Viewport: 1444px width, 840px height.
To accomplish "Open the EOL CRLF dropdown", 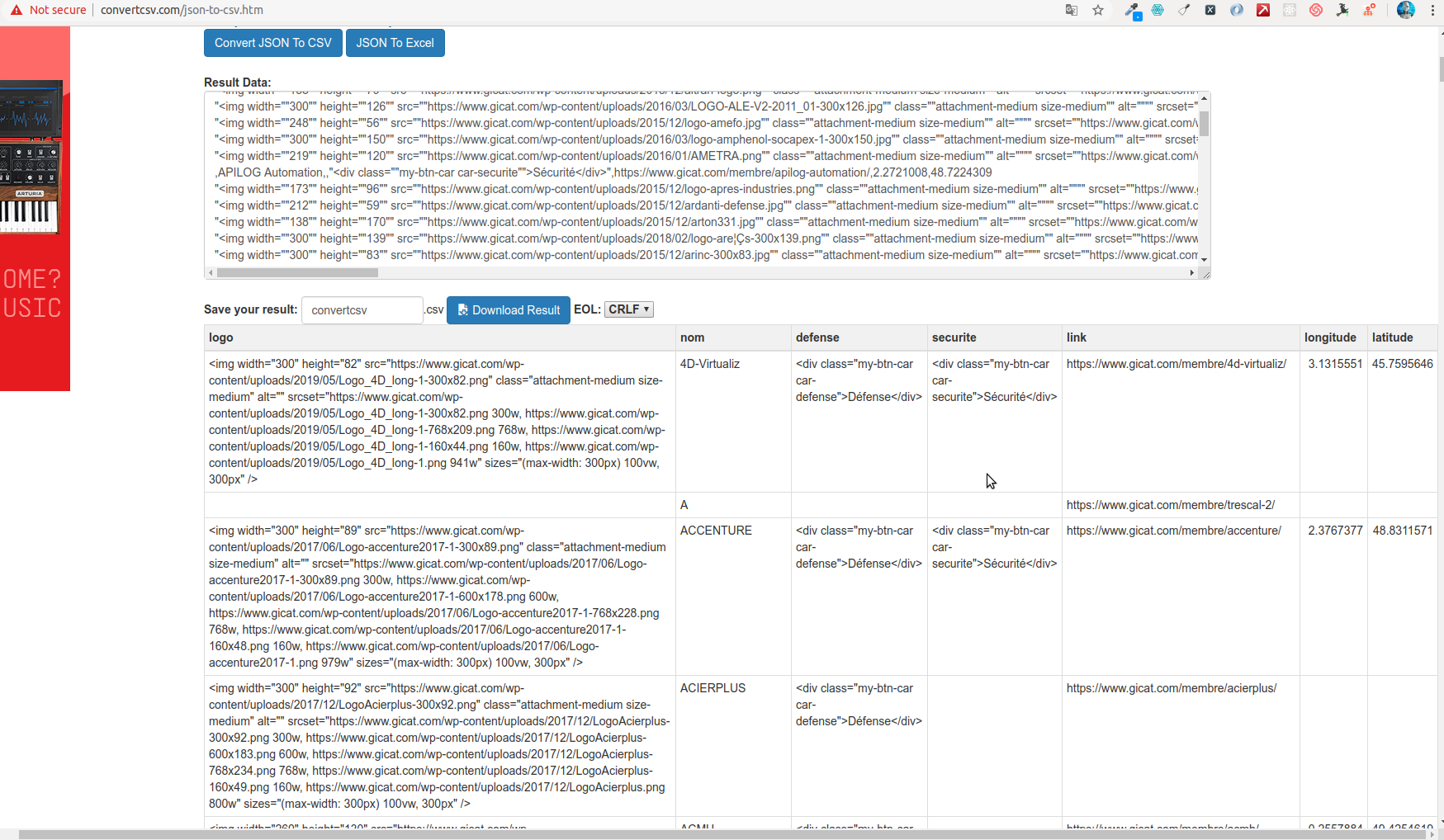I will coord(629,309).
